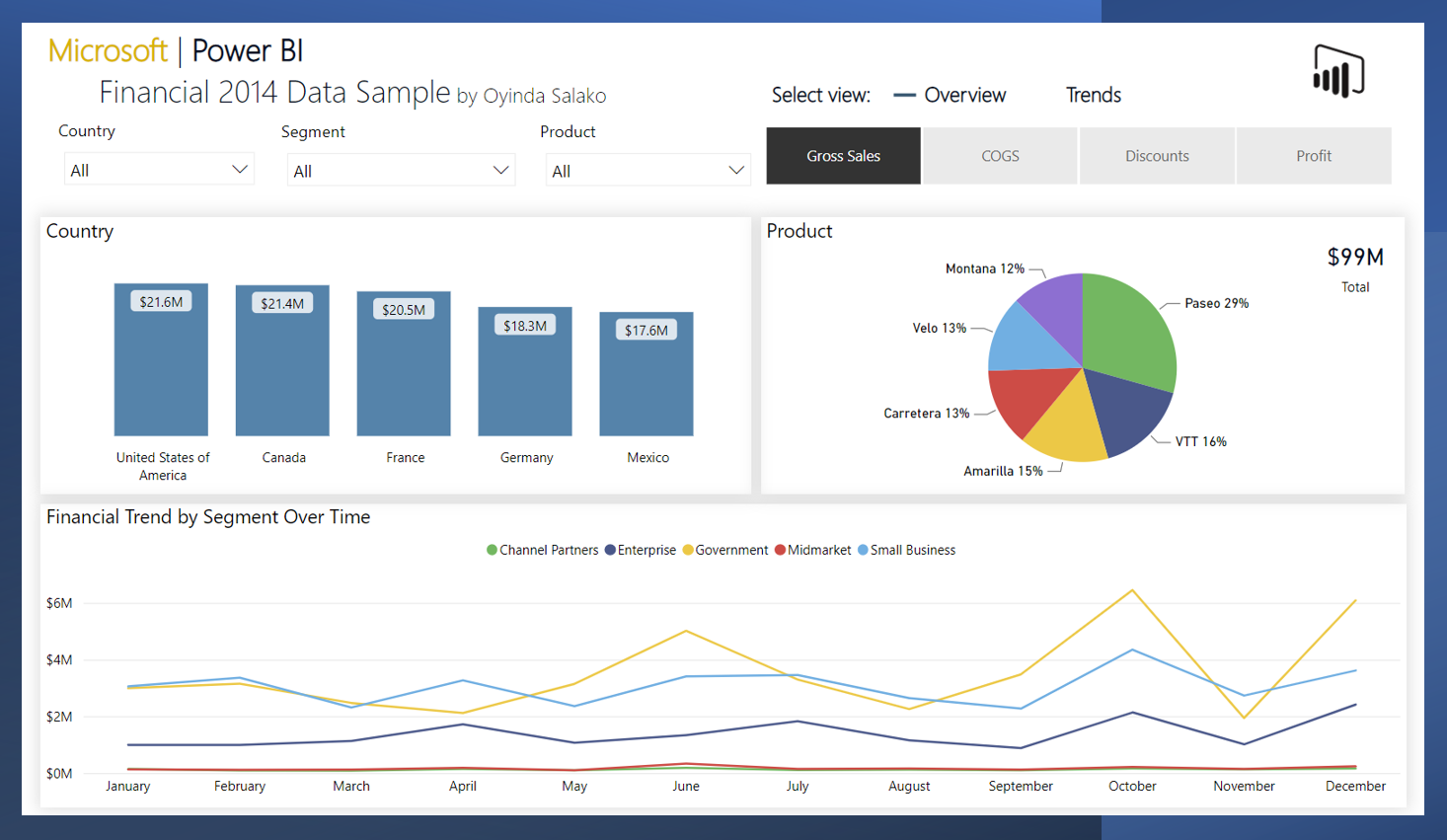The image size is (1447, 840).
Task: Click the January axis label
Action: 127,786
